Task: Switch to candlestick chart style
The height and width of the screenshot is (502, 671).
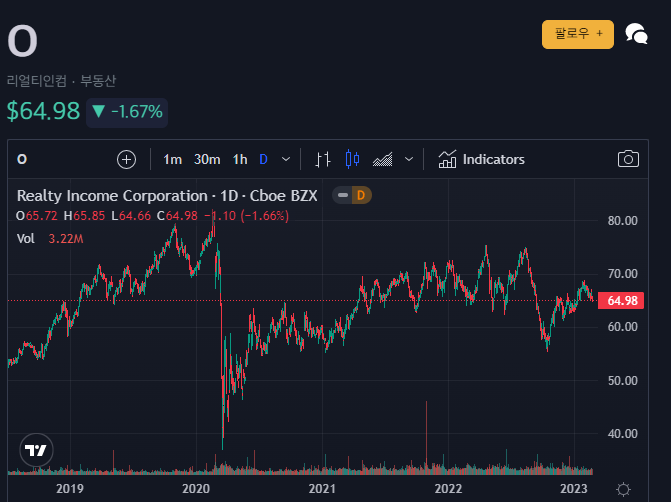Action: click(x=352, y=160)
